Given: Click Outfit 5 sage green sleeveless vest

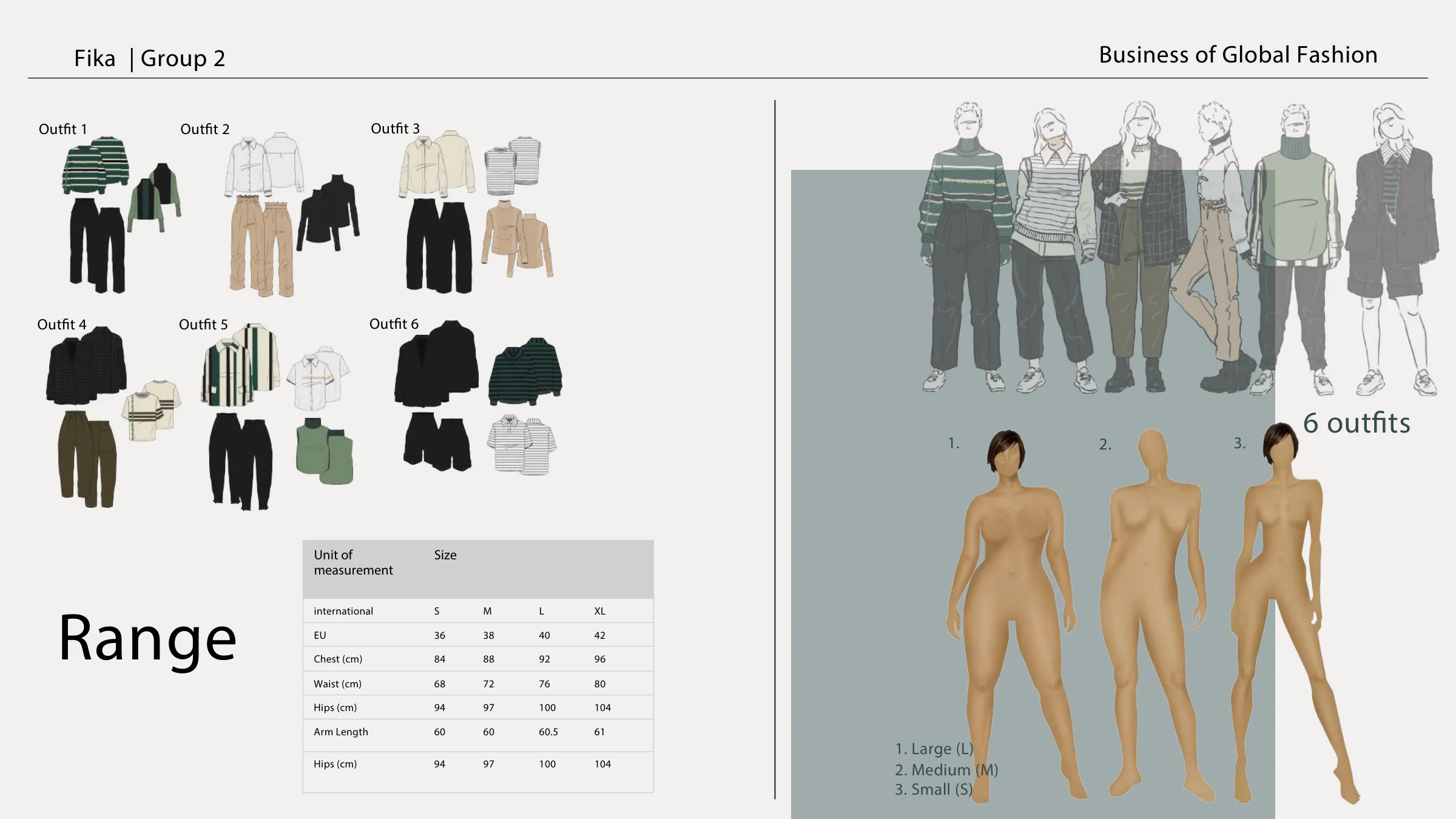Looking at the screenshot, I should point(325,450).
